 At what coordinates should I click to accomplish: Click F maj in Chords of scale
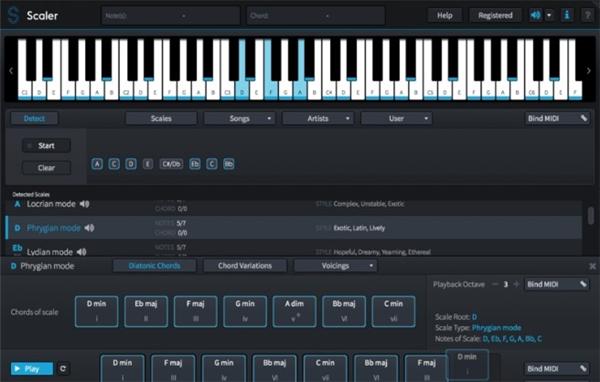[196, 311]
